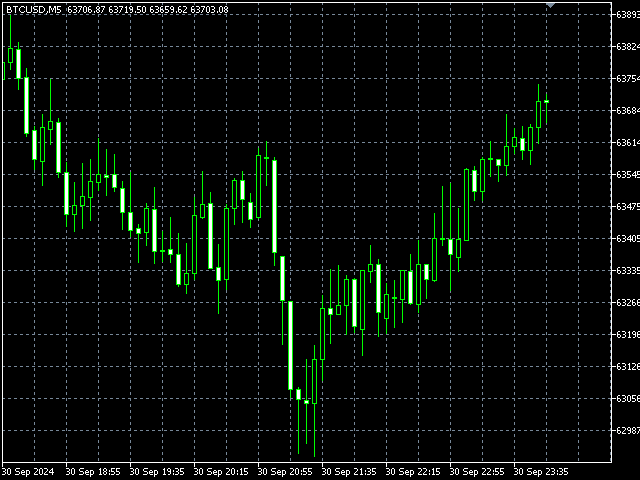640x480 pixels.
Task: Click the BTCUSD,M5 chart title text
Action: pyautogui.click(x=33, y=9)
